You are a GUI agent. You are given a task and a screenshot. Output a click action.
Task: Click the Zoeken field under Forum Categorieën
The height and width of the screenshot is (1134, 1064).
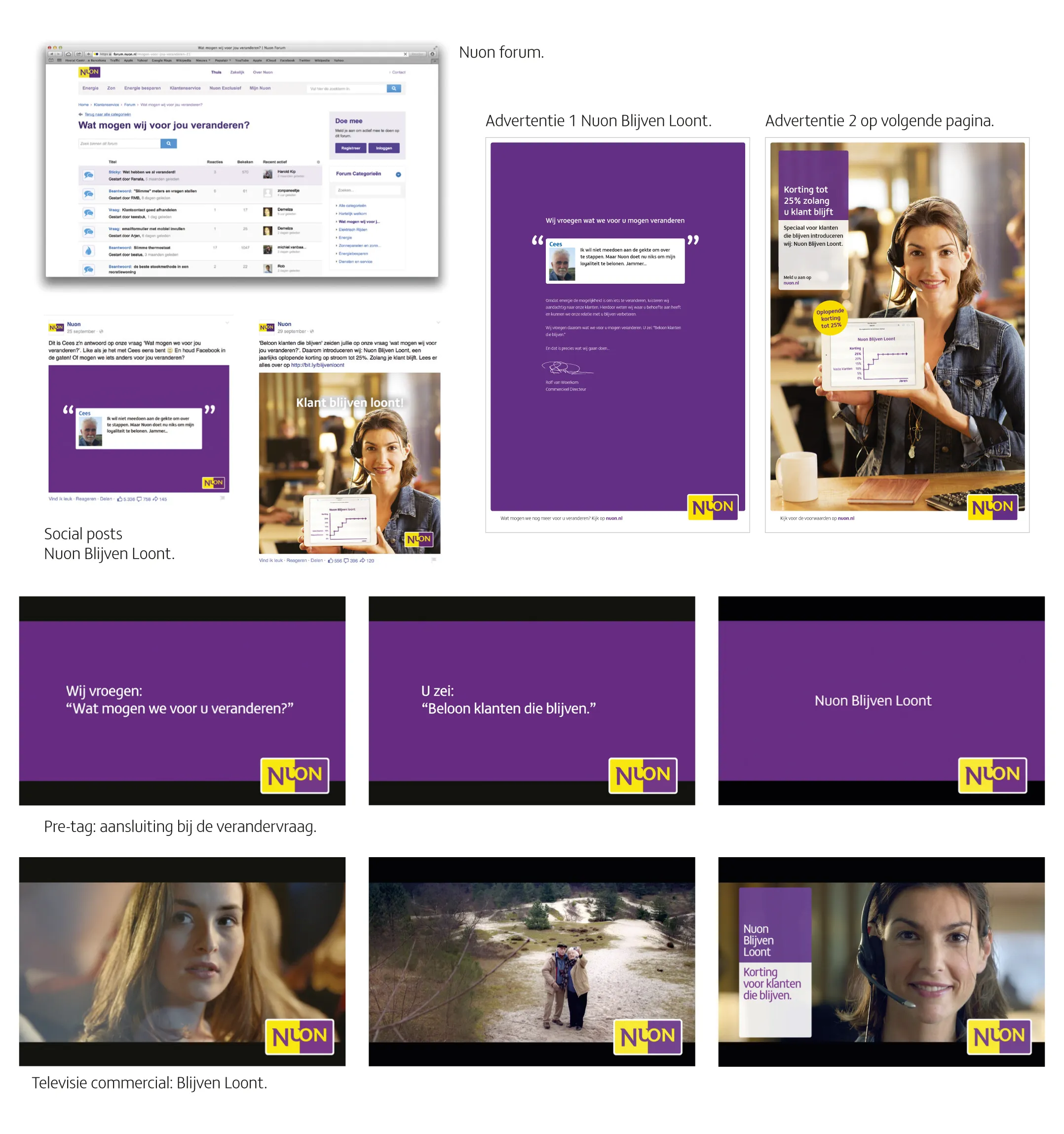[368, 190]
